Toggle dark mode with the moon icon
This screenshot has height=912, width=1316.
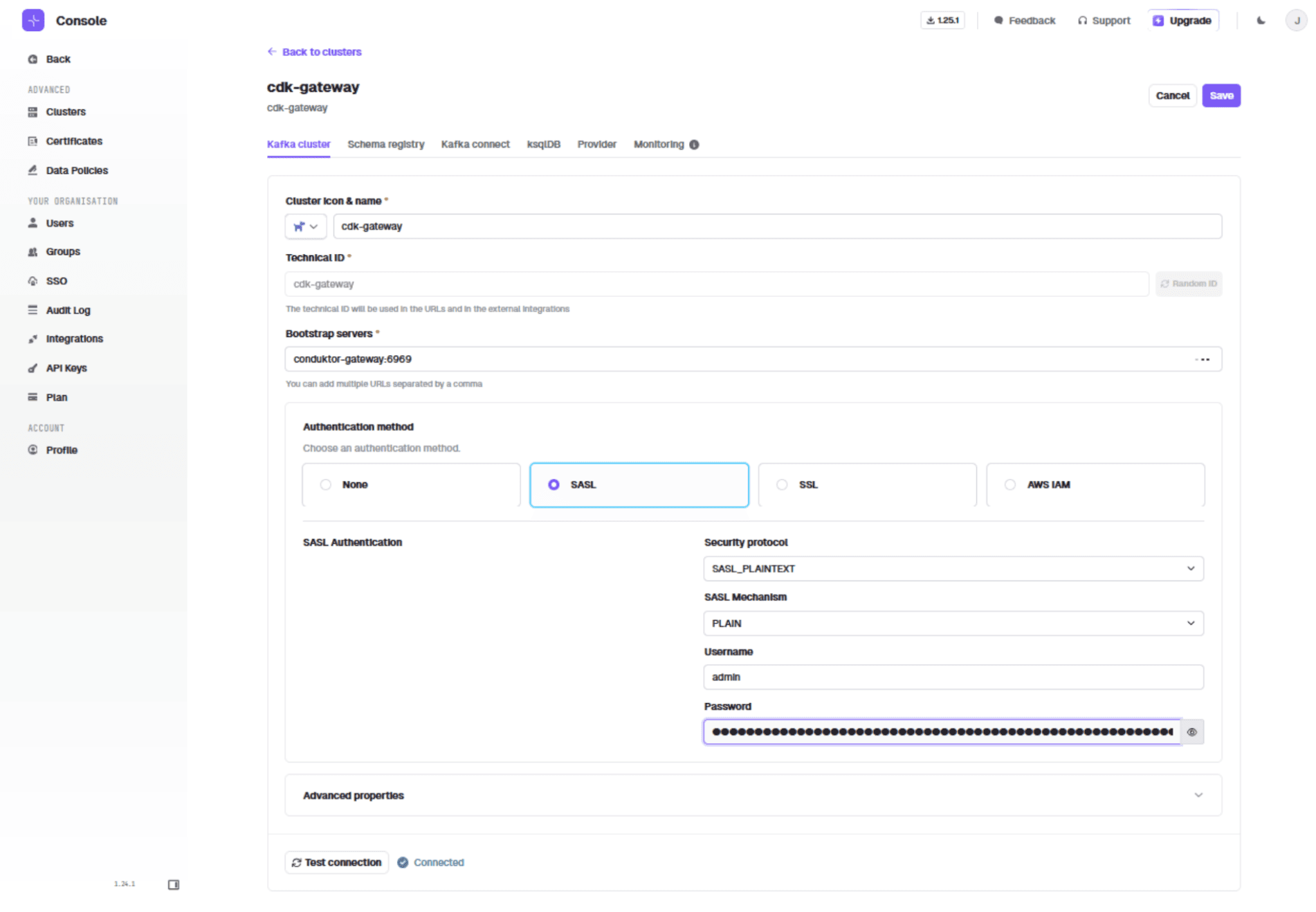(1261, 21)
